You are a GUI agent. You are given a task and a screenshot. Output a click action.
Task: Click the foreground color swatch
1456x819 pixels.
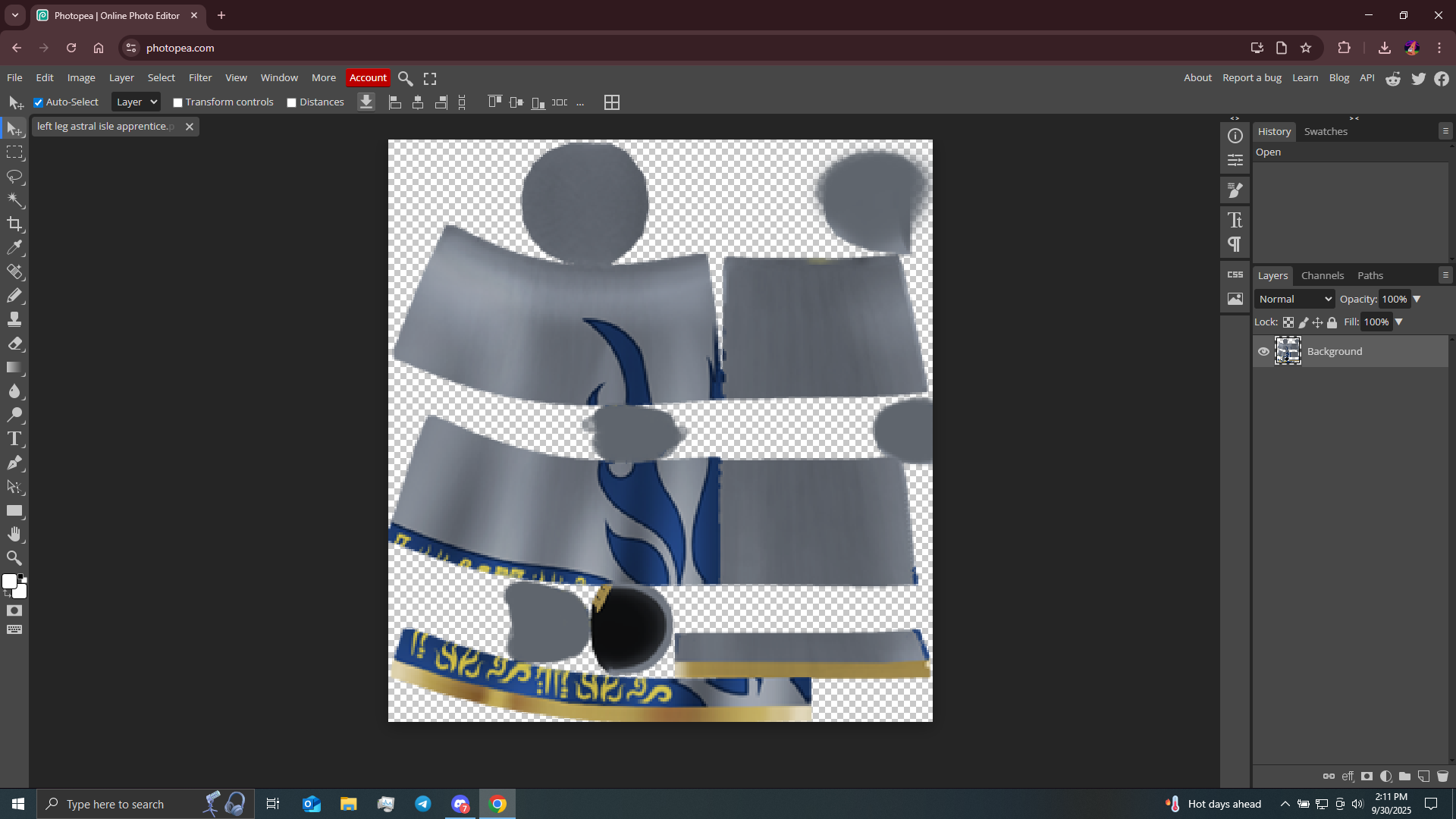[9, 581]
